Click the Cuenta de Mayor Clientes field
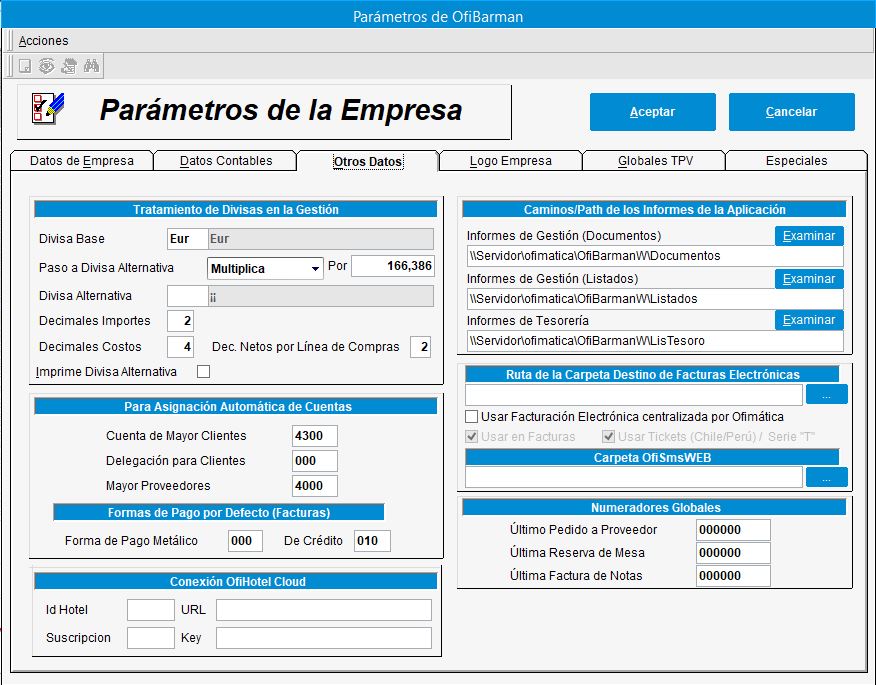This screenshot has height=685, width=876. pyautogui.click(x=315, y=436)
